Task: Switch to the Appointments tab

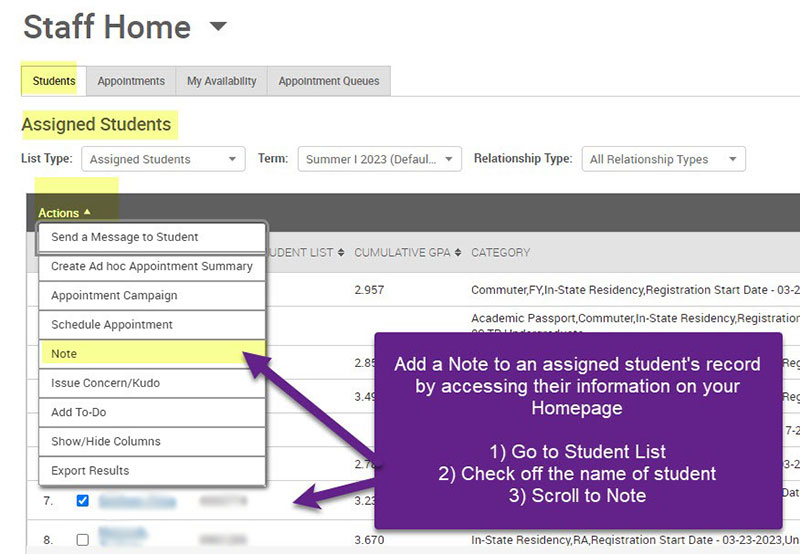Action: pos(130,81)
